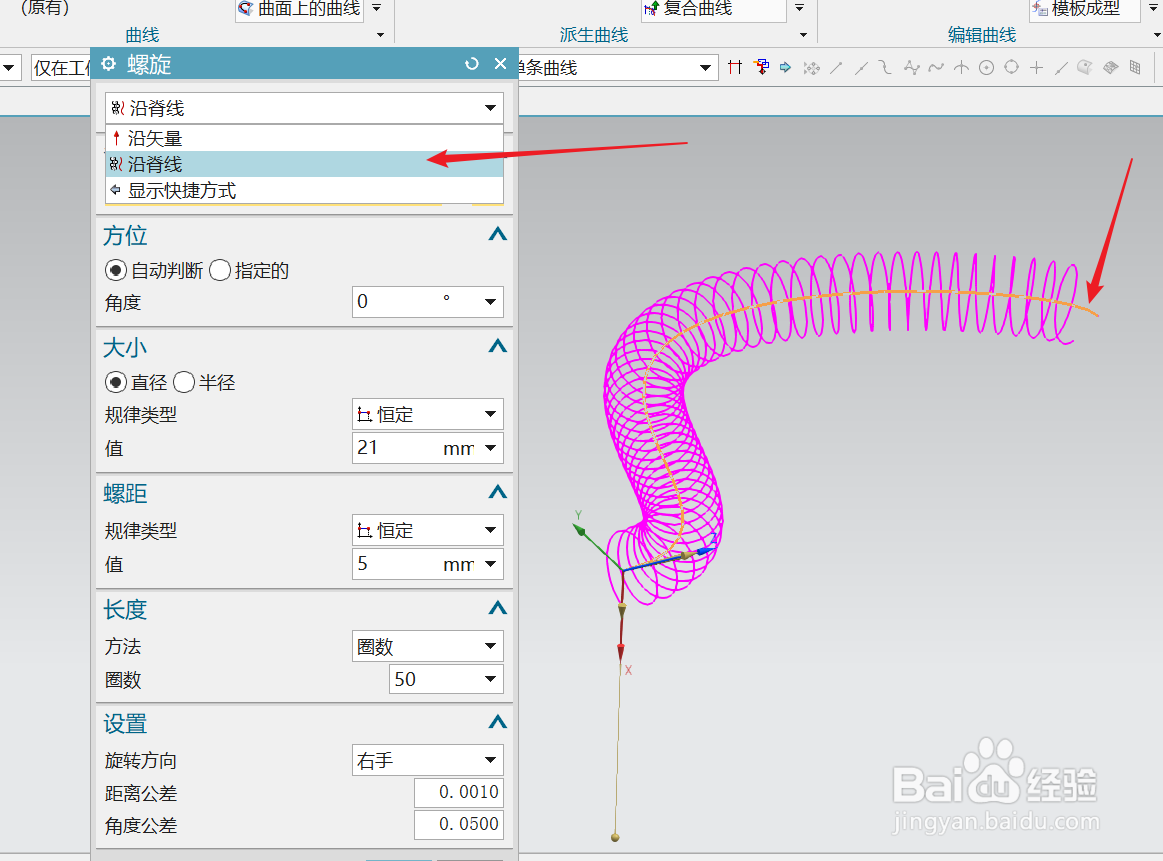1163x861 pixels.
Task: Open the 旋转方向 右手 dropdown
Action: coord(428,761)
